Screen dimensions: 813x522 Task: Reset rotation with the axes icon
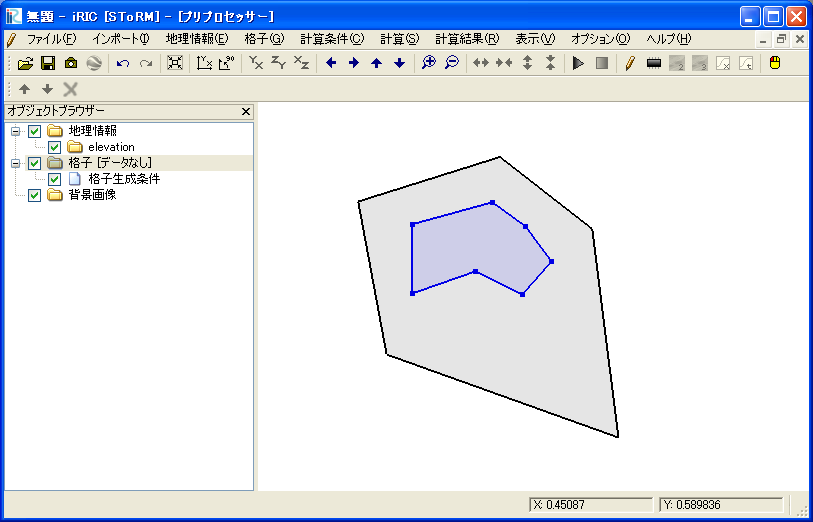(204, 63)
